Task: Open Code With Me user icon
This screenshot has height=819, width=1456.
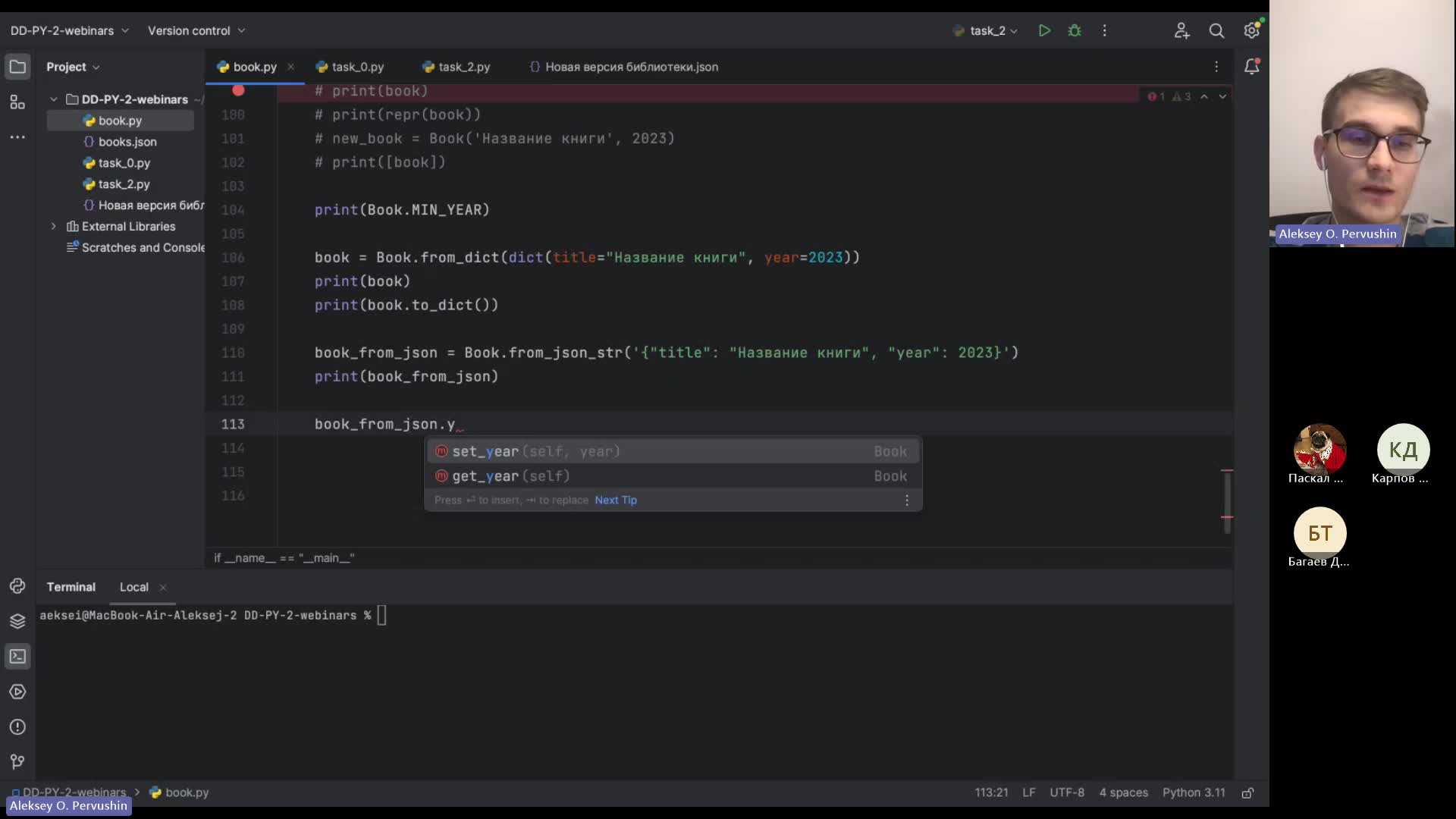Action: point(1181,30)
